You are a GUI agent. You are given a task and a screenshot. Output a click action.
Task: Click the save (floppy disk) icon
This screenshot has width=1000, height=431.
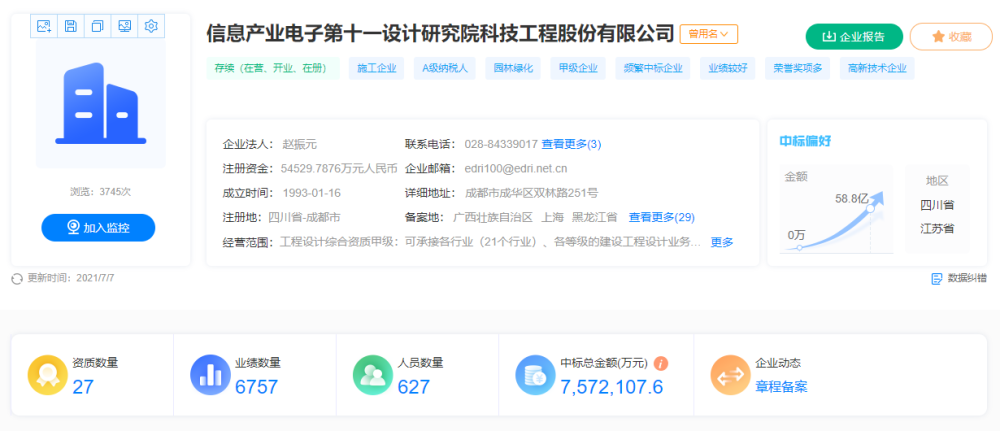[71, 26]
